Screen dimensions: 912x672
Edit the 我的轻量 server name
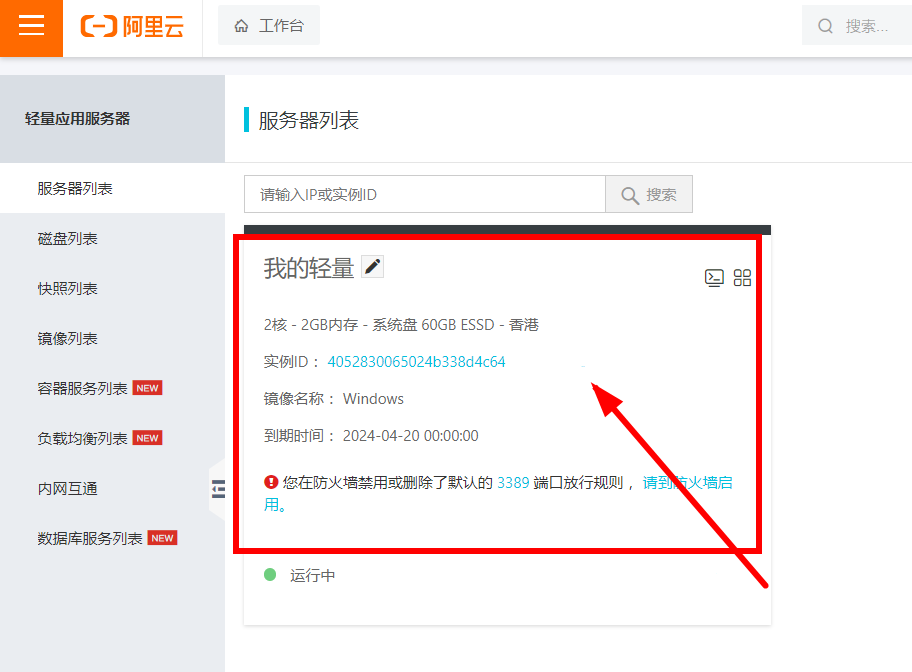click(x=372, y=267)
